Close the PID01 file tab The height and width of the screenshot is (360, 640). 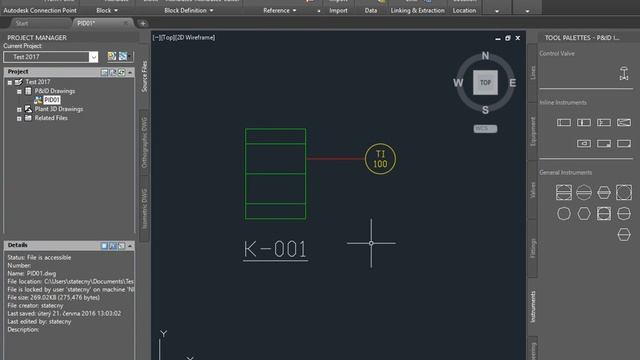(x=126, y=23)
